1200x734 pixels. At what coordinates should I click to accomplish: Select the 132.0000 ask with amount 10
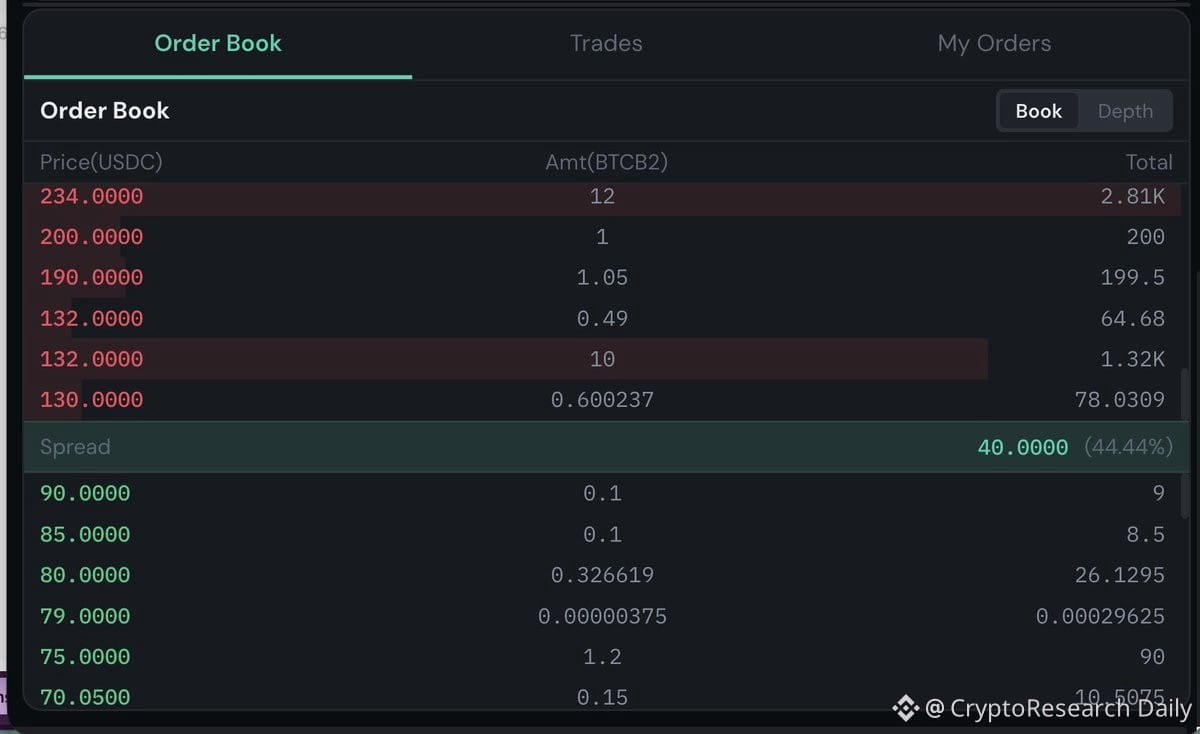[x=91, y=359]
